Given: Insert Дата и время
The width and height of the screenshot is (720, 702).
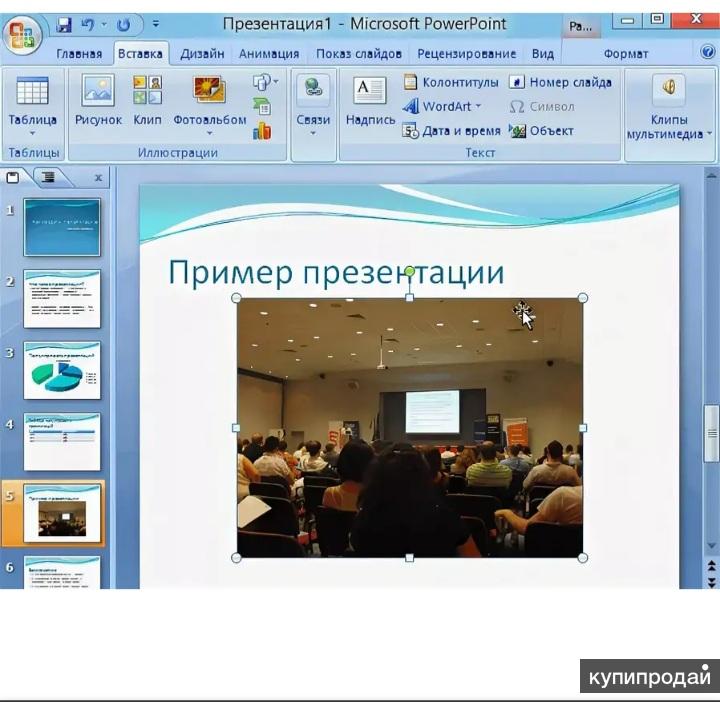Looking at the screenshot, I should point(450,131).
